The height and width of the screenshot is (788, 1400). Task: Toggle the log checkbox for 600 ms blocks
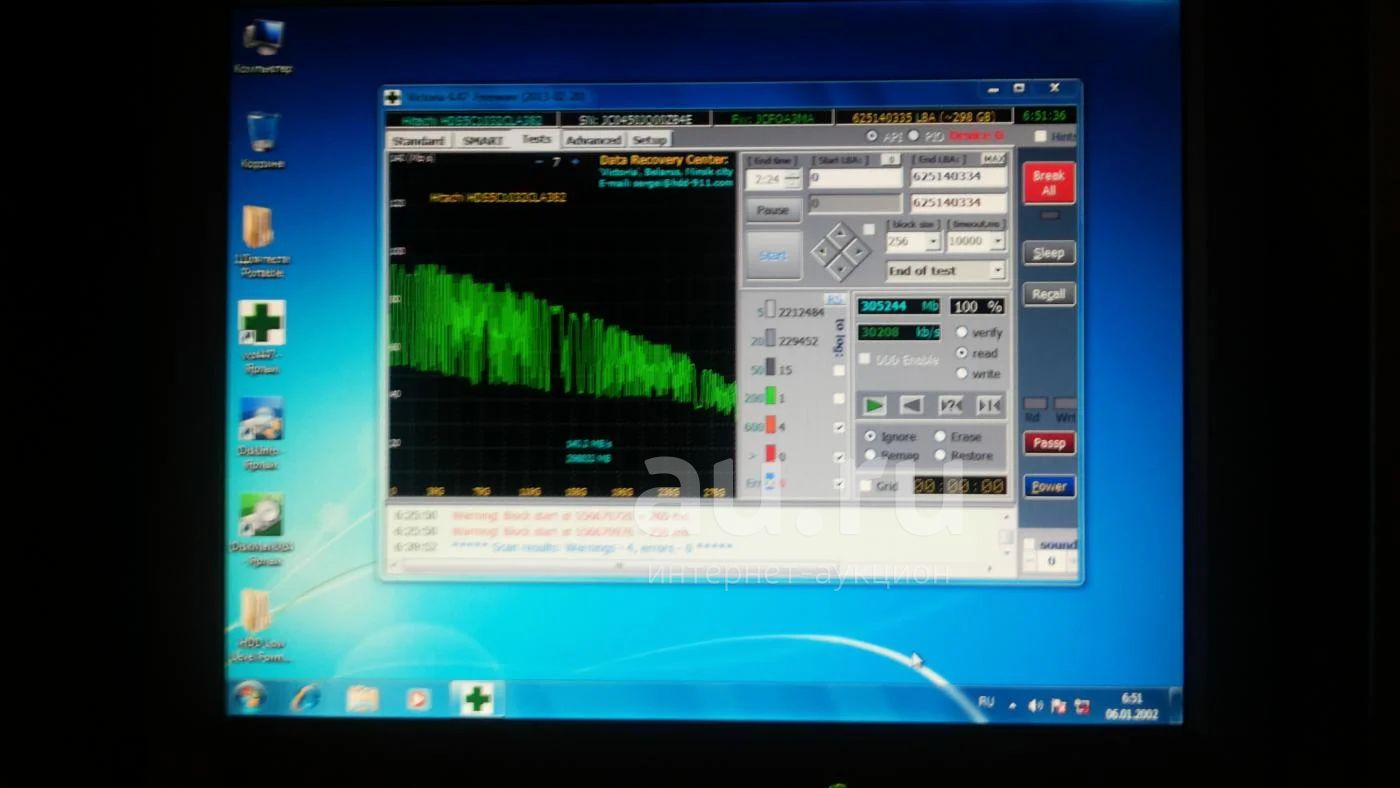coord(839,427)
